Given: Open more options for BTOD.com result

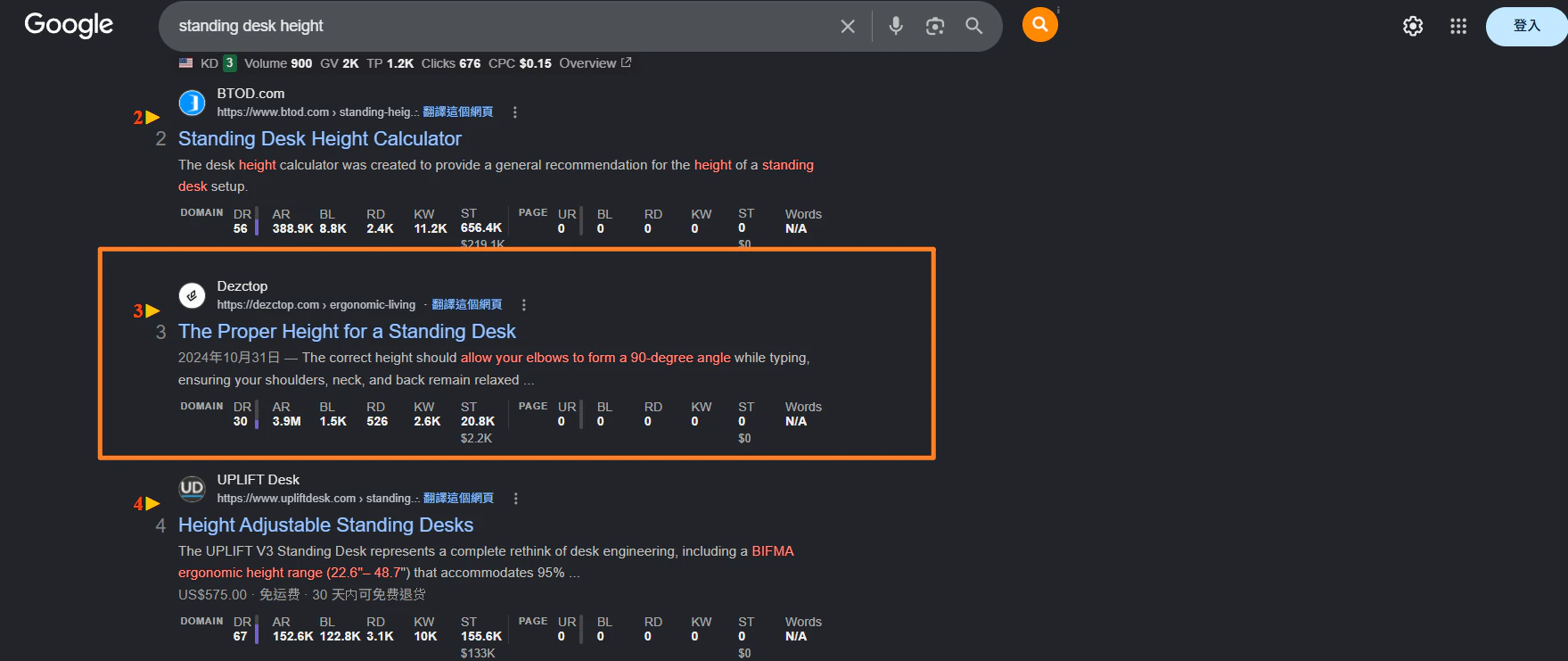Looking at the screenshot, I should 515,112.
